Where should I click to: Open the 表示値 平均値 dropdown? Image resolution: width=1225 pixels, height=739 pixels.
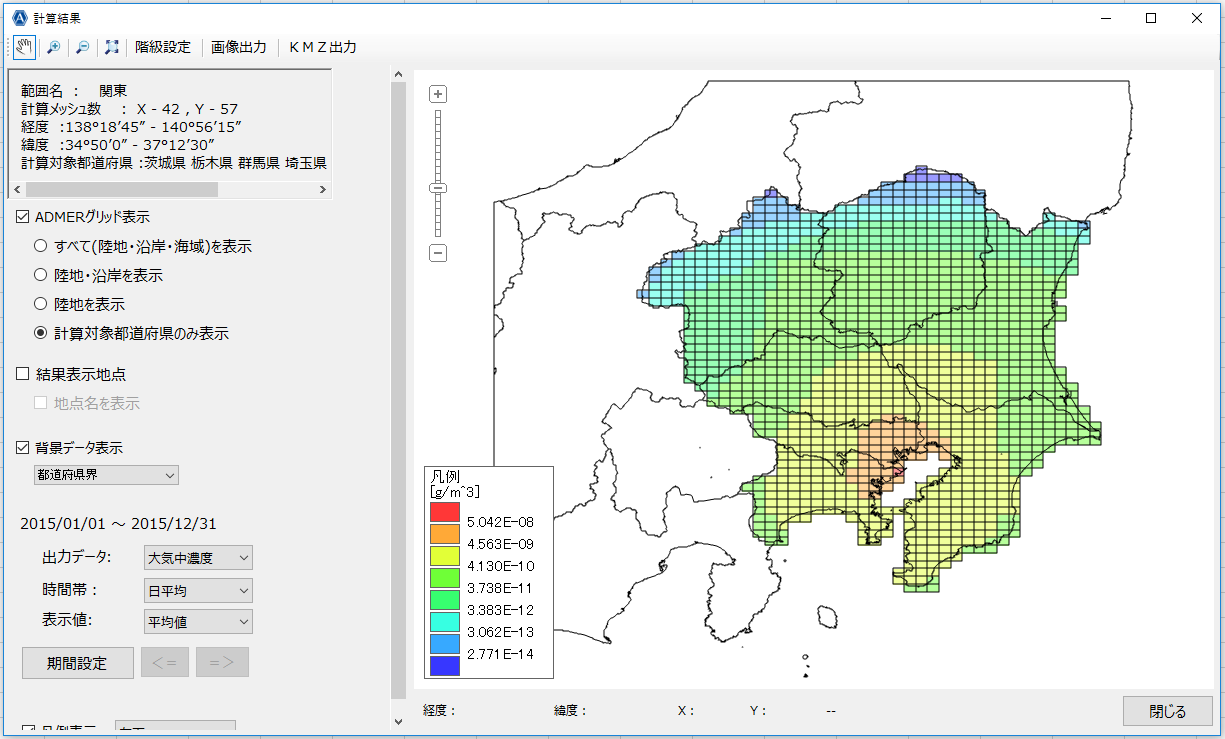coord(198,621)
